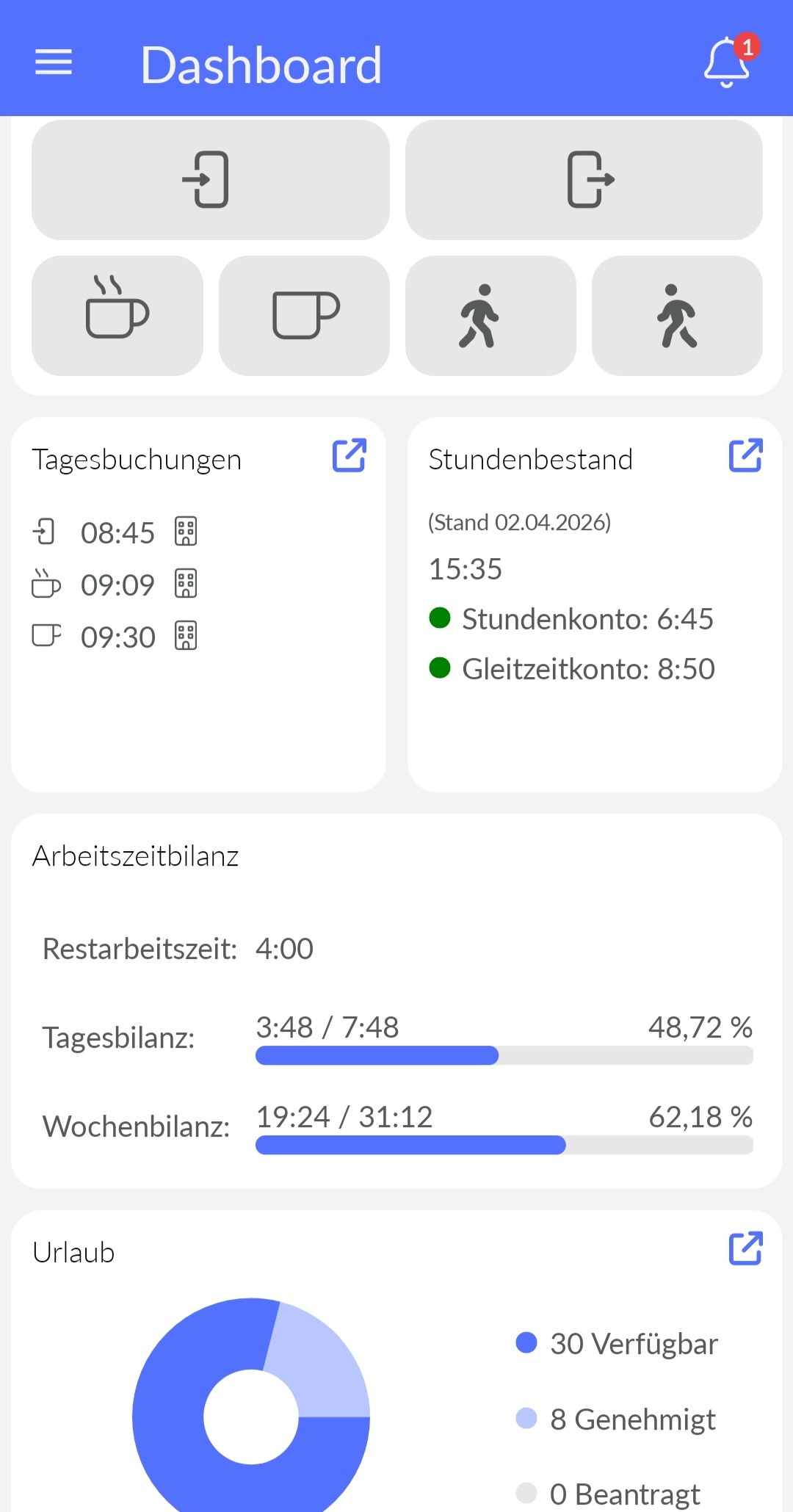End break with empty cup icon

[304, 316]
